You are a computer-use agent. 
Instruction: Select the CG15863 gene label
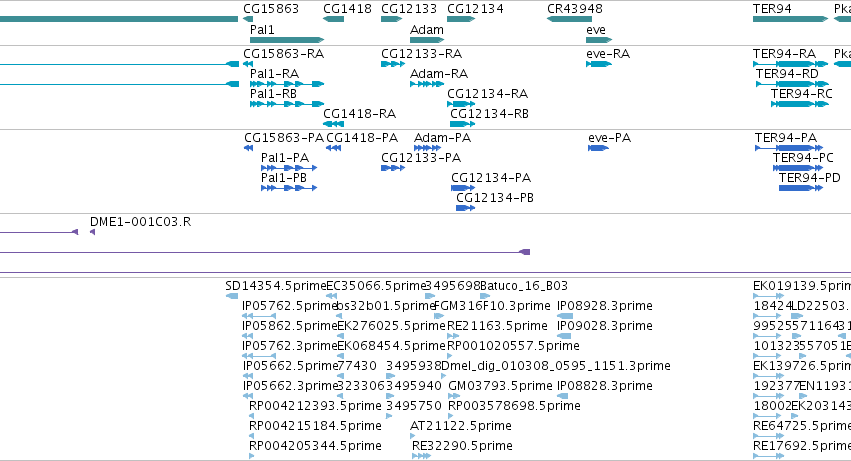pos(271,9)
